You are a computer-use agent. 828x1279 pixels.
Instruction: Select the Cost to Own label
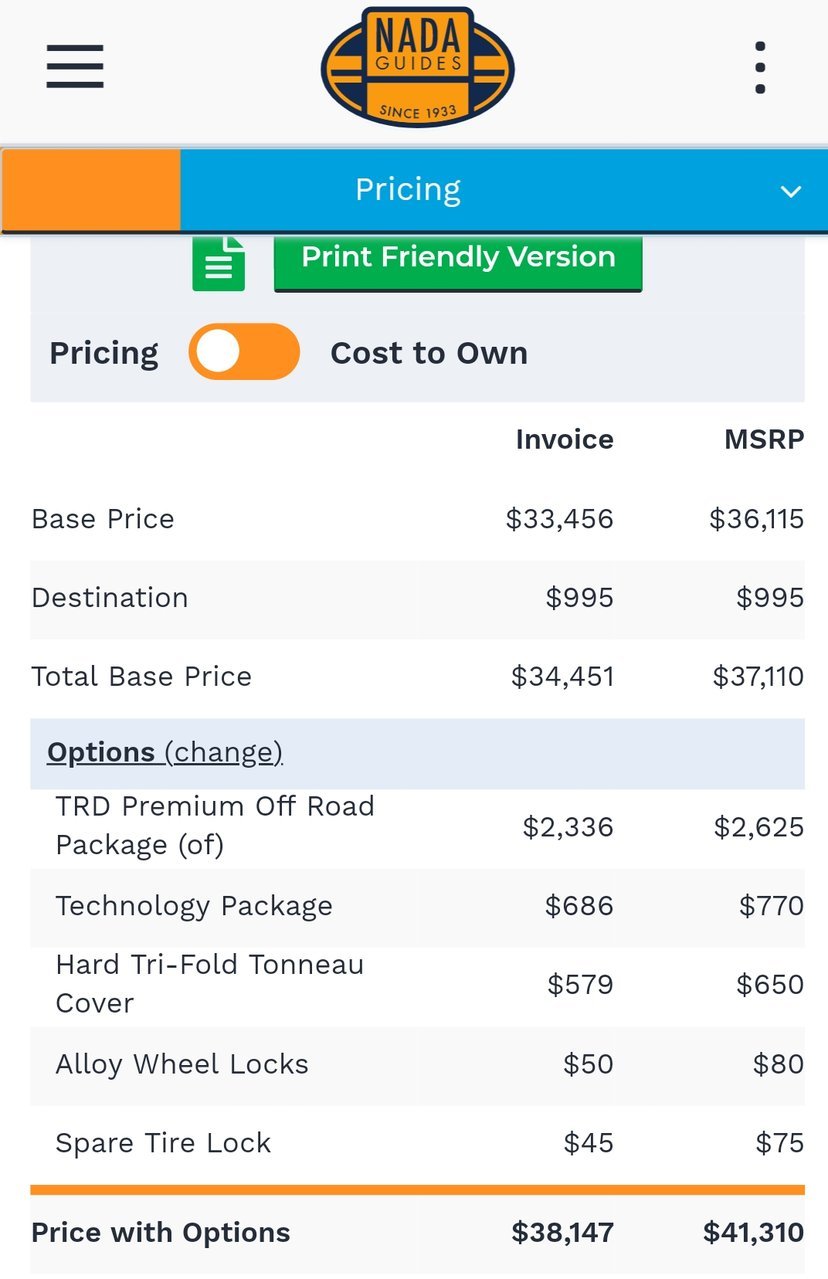click(429, 353)
